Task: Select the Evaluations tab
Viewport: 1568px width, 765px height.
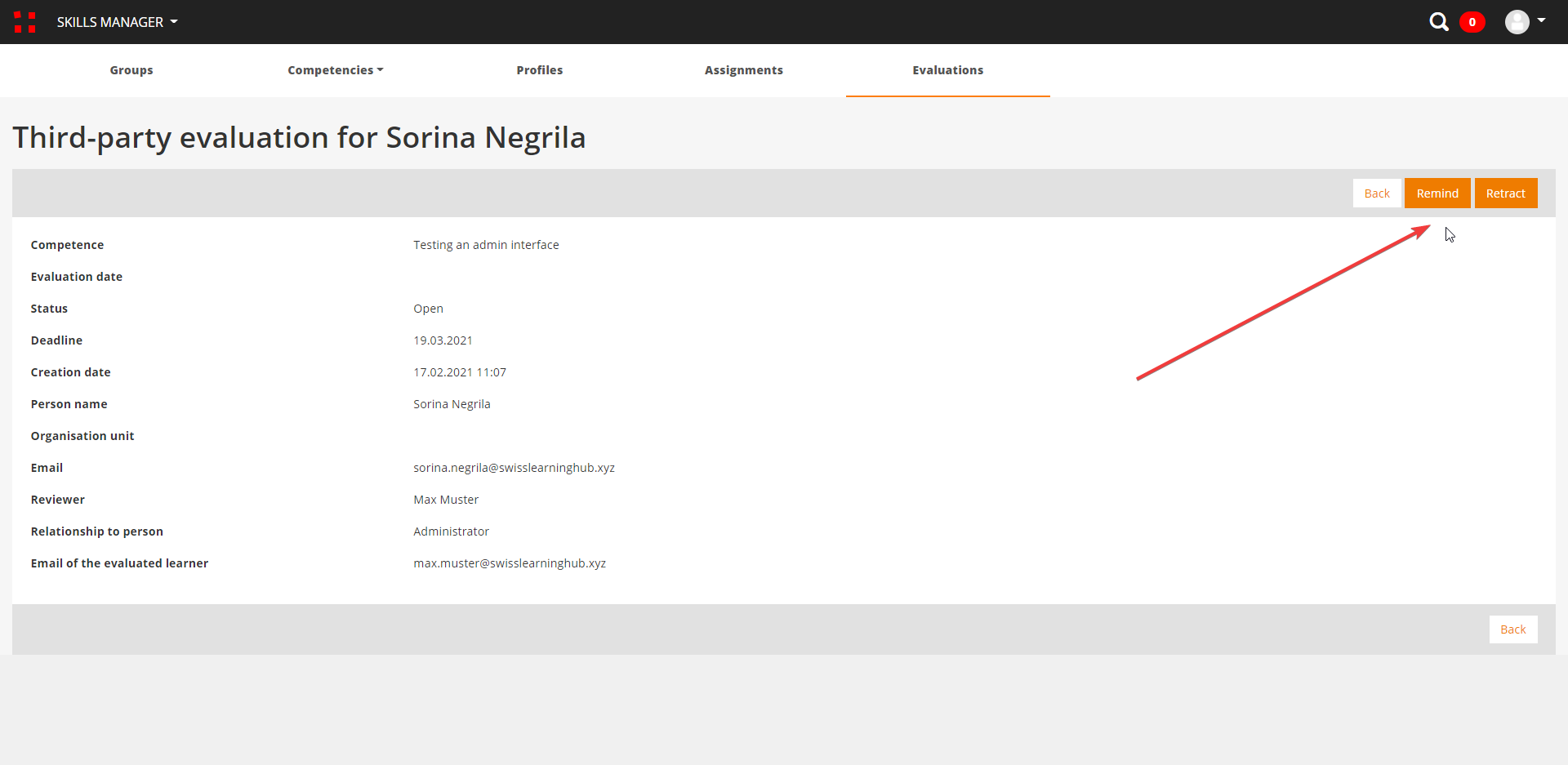Action: 947,70
